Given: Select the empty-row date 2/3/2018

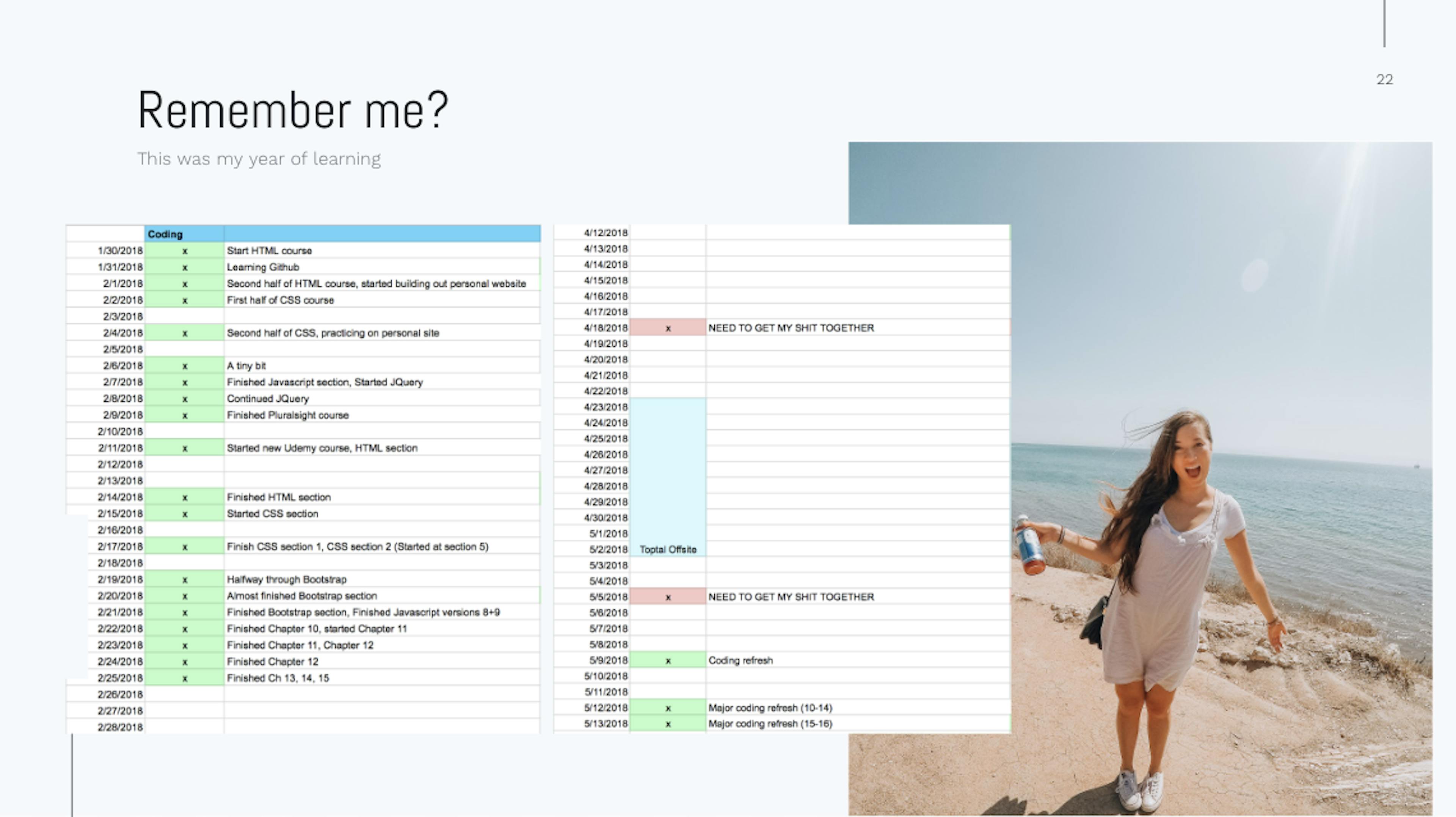Looking at the screenshot, I should click(x=106, y=316).
